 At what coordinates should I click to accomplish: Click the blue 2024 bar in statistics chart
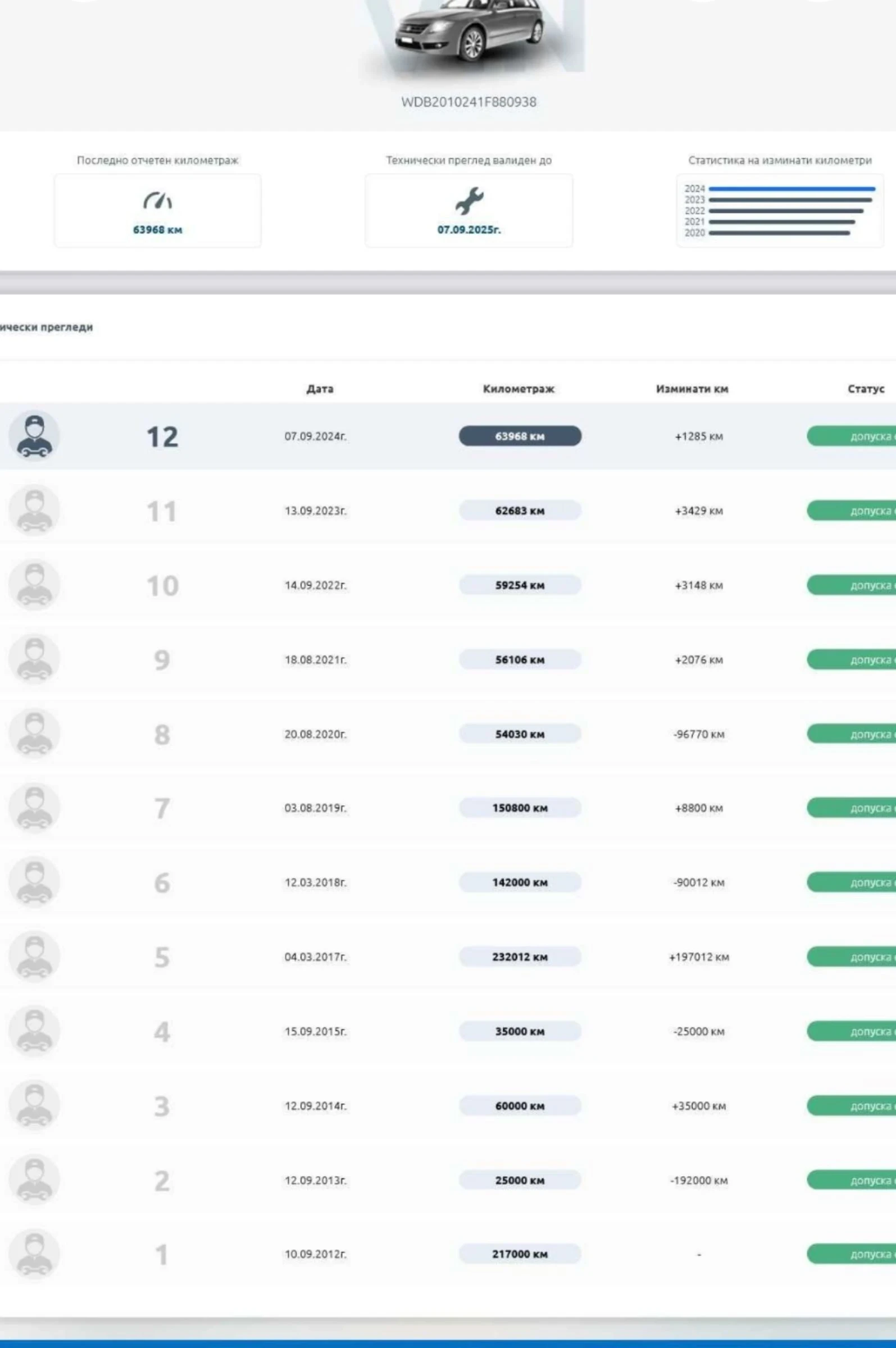tap(791, 189)
